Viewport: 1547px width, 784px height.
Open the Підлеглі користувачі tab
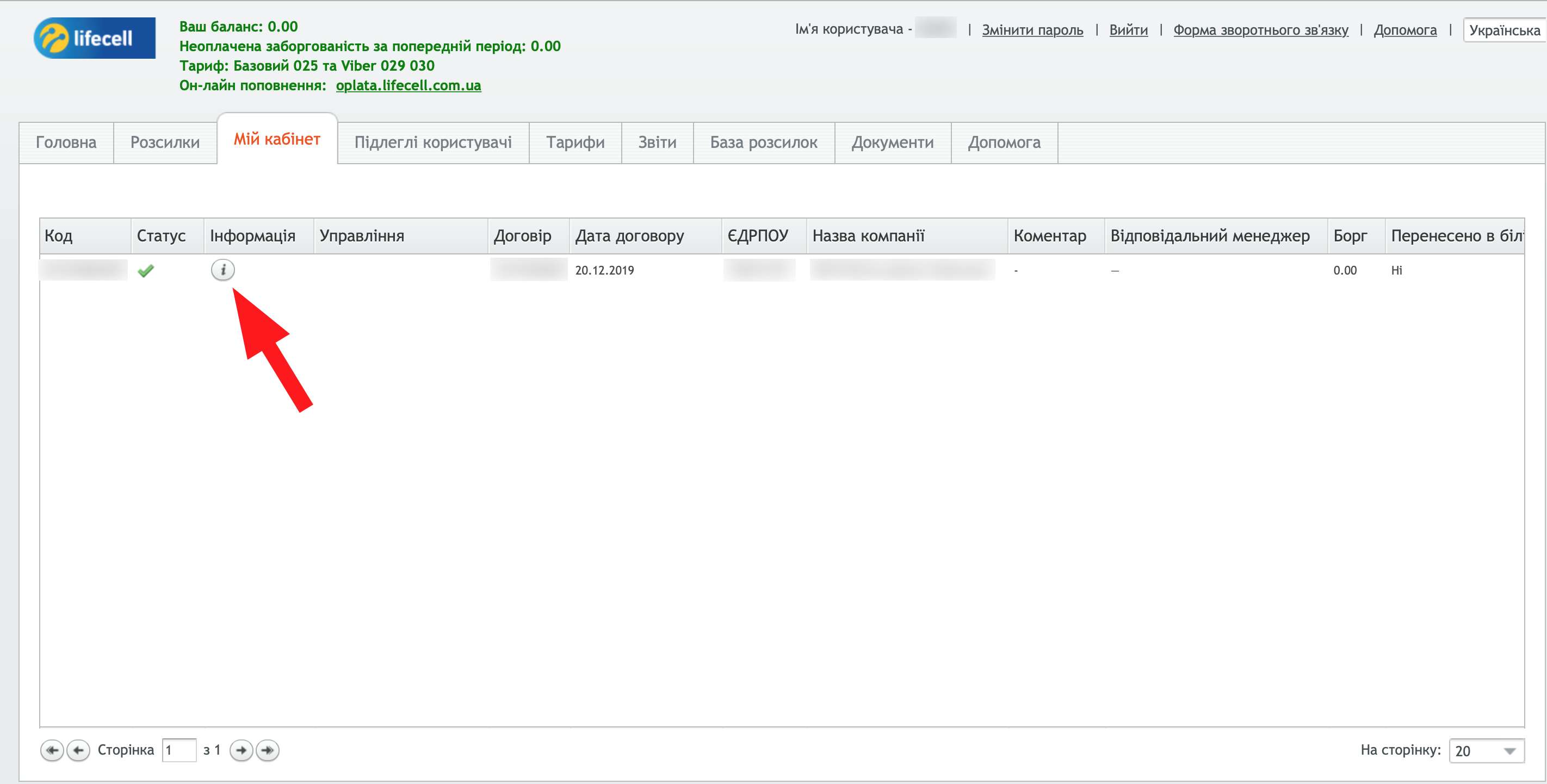(x=433, y=142)
